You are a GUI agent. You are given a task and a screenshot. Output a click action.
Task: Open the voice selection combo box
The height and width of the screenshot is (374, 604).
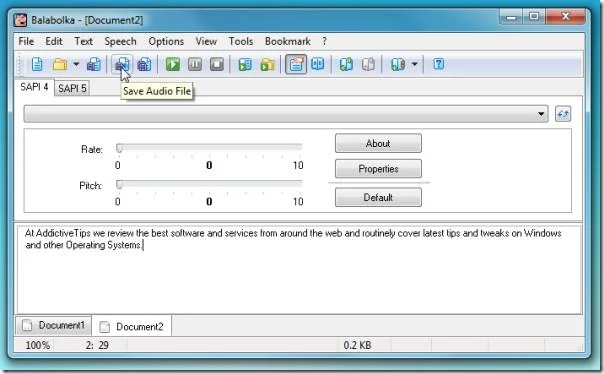(x=286, y=114)
